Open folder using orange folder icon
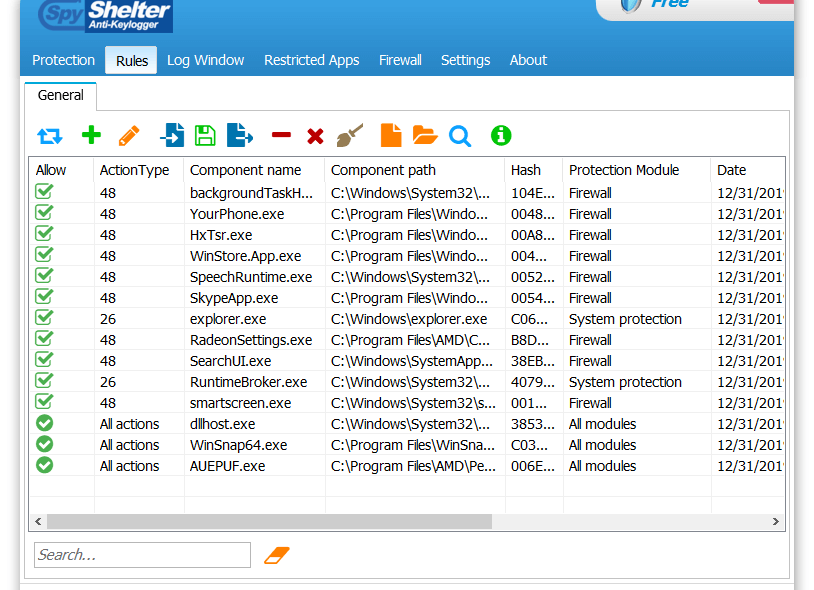 tap(425, 135)
